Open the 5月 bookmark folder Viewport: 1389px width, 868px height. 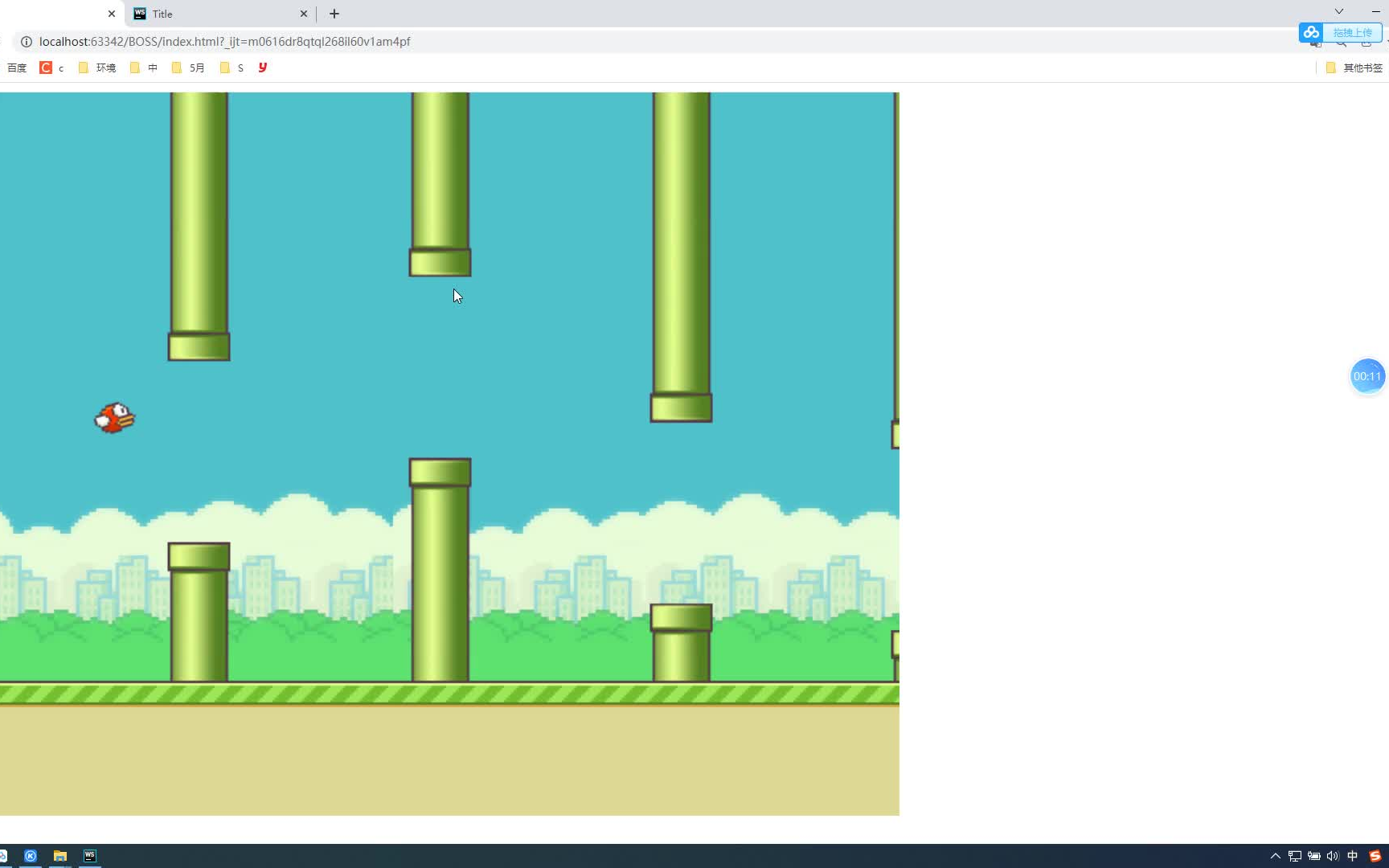coord(188,68)
